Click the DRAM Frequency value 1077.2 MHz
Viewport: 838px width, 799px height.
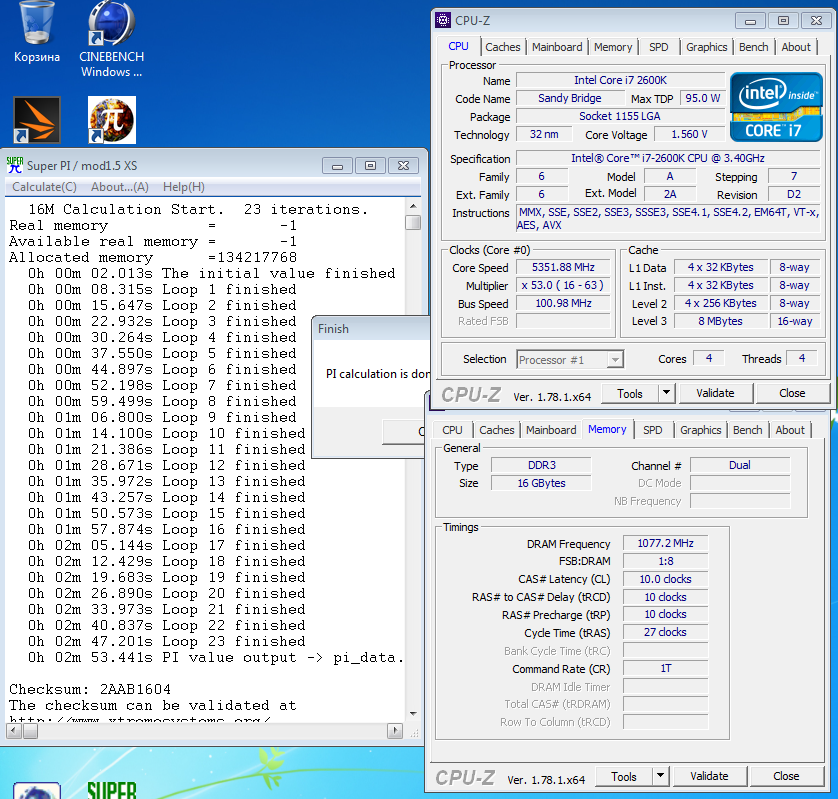click(665, 544)
